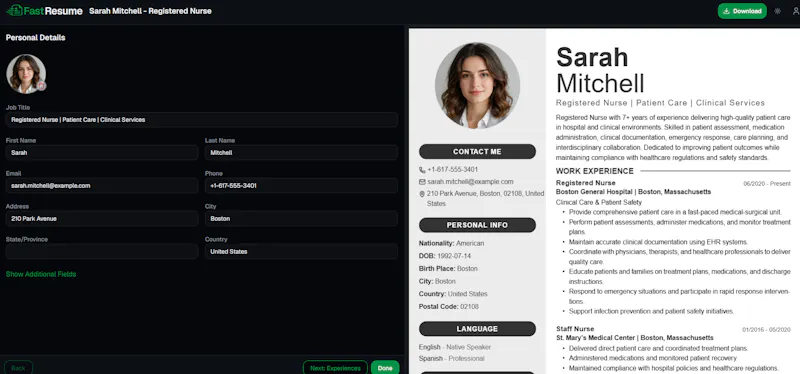Click the FastResume logo
This screenshot has width=800, height=374.
pyautogui.click(x=44, y=11)
